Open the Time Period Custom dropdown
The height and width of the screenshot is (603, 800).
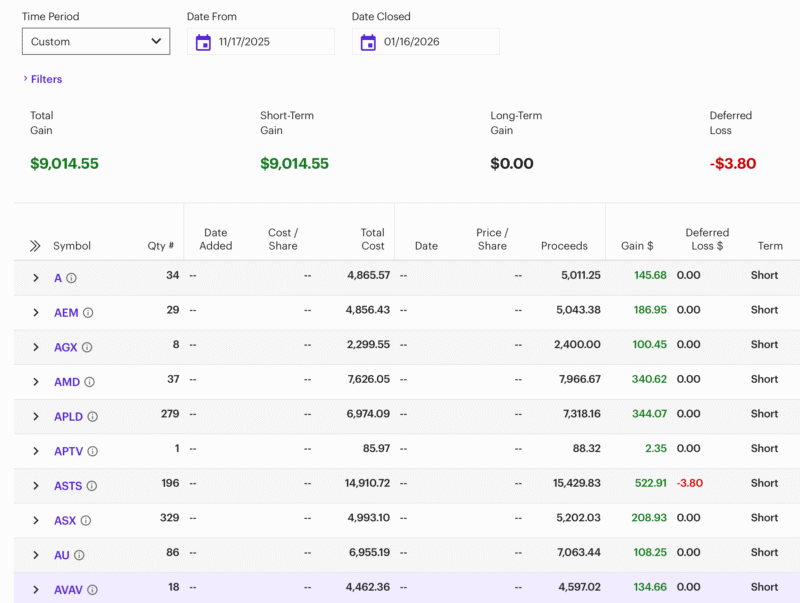96,42
